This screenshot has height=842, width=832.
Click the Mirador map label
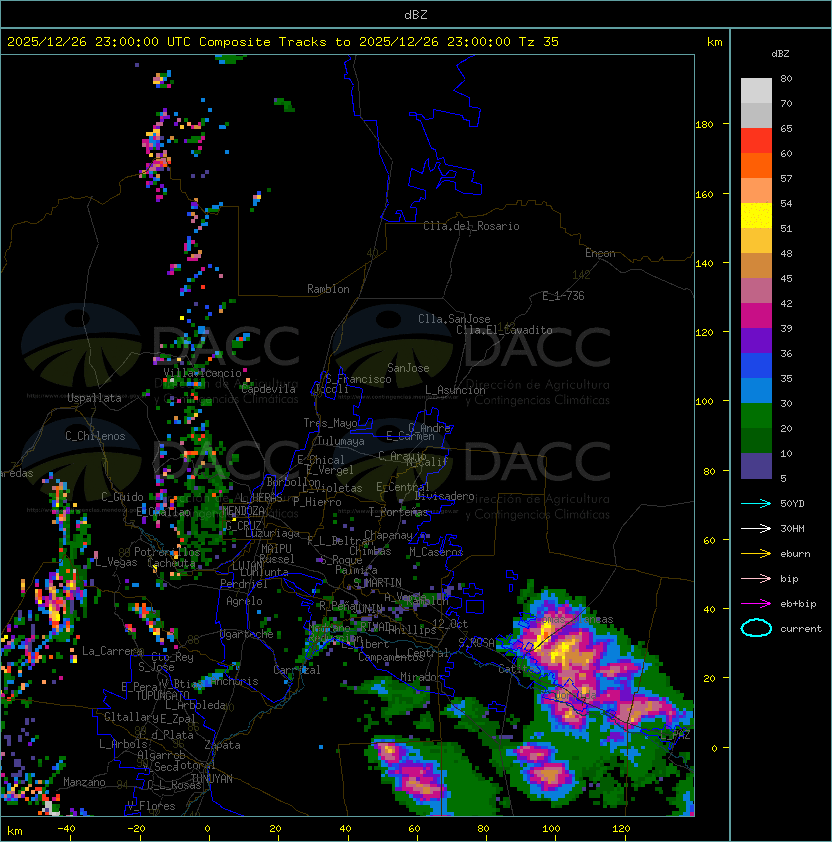point(421,677)
